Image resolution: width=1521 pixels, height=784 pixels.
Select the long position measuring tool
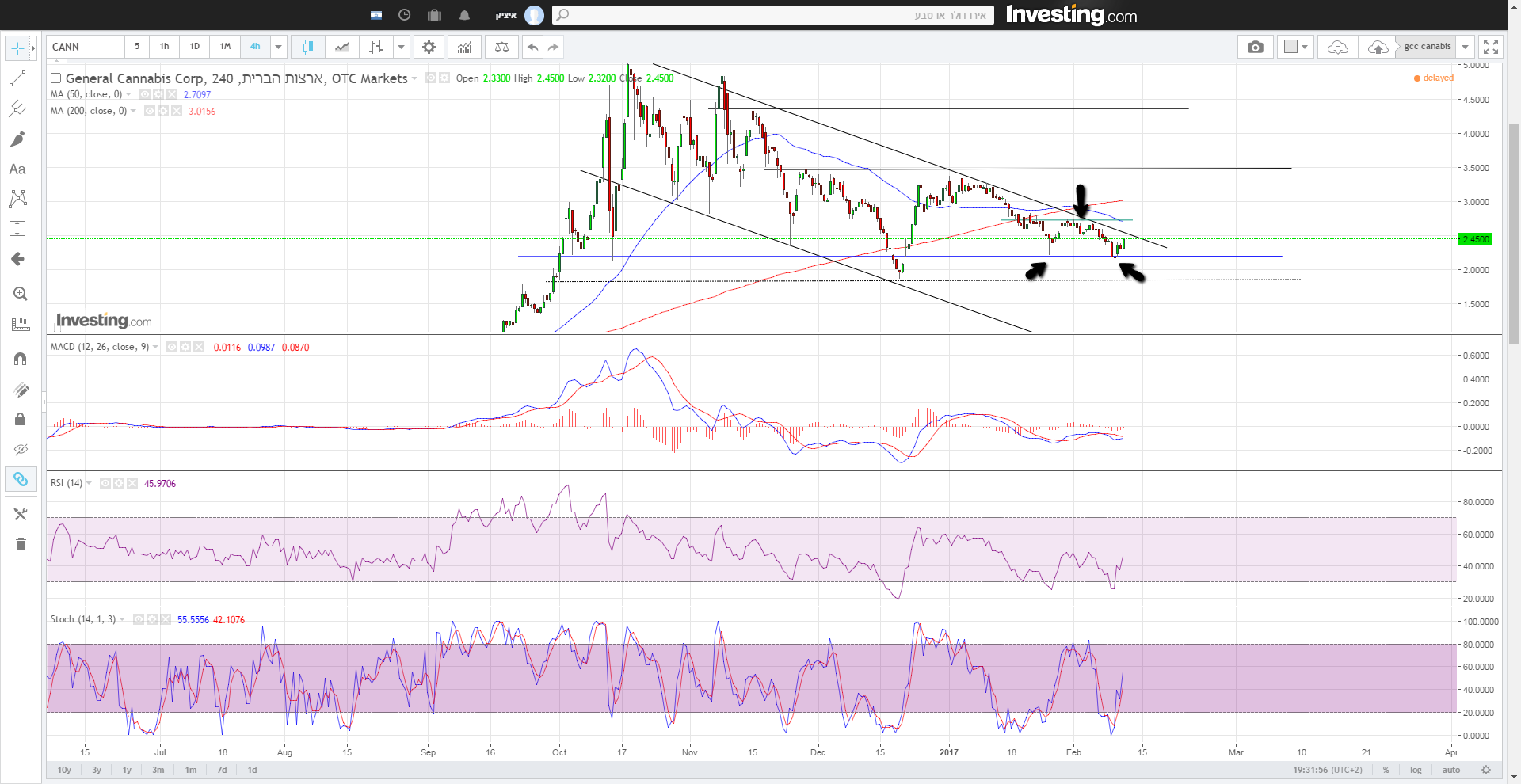coord(17,228)
